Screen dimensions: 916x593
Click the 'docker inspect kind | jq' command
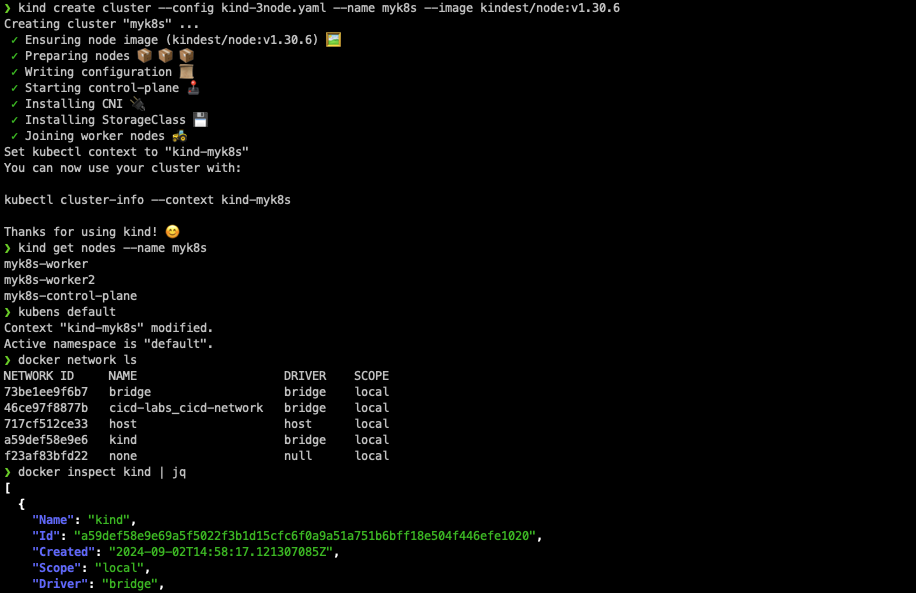click(x=102, y=472)
